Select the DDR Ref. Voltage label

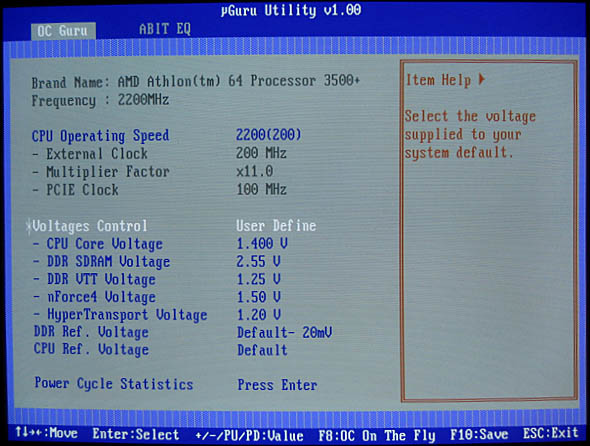pyautogui.click(x=91, y=332)
